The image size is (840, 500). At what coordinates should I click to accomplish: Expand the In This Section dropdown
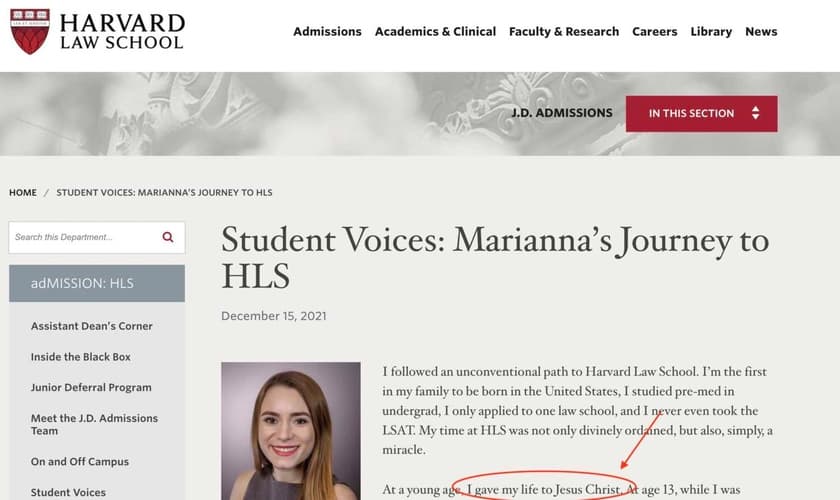(701, 113)
